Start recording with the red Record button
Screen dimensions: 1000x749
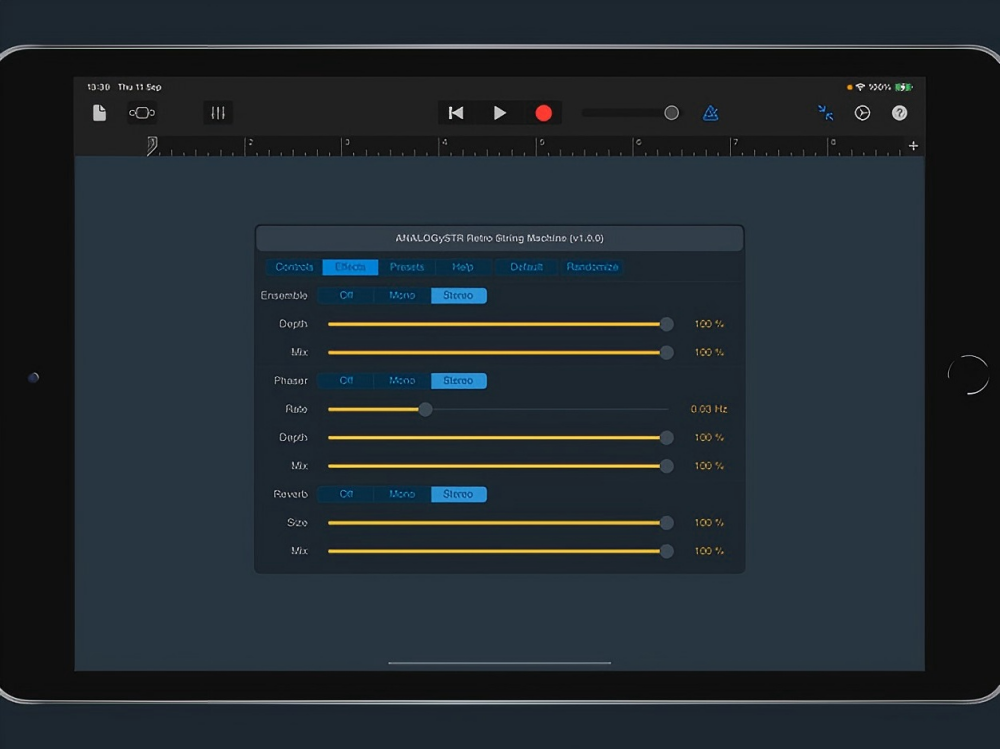click(543, 113)
